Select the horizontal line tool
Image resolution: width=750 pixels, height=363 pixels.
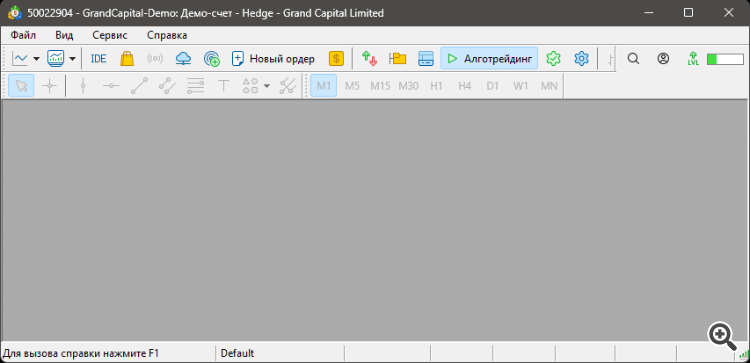click(111, 86)
